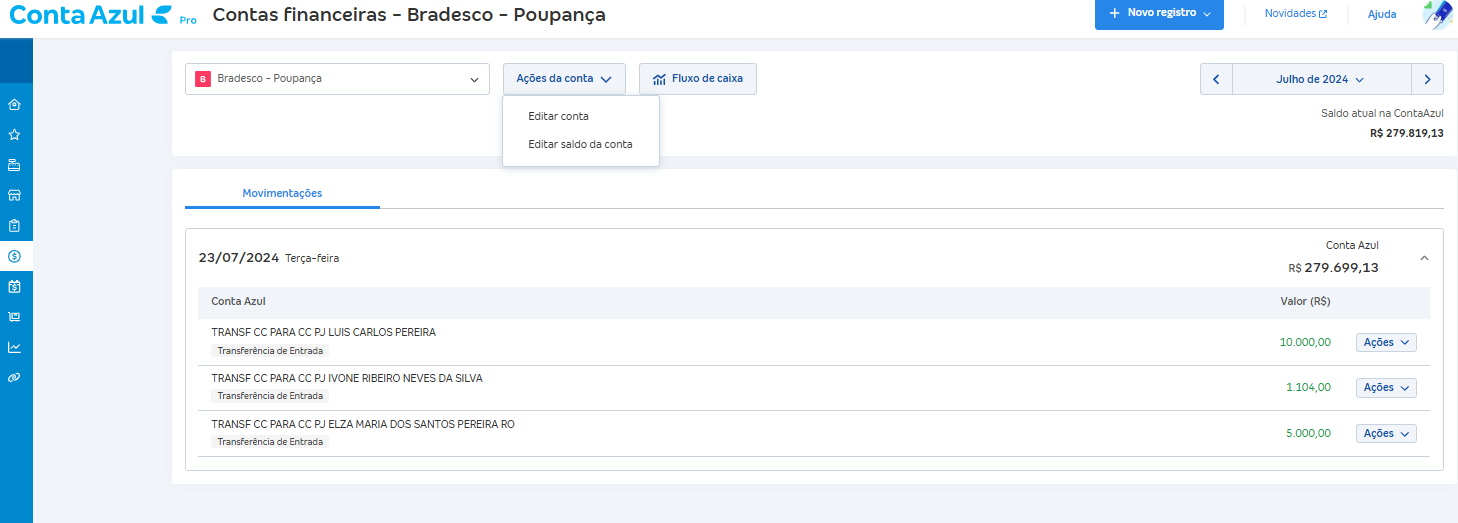
Task: Open the calendar with dollar icon in sidebar
Action: click(14, 287)
